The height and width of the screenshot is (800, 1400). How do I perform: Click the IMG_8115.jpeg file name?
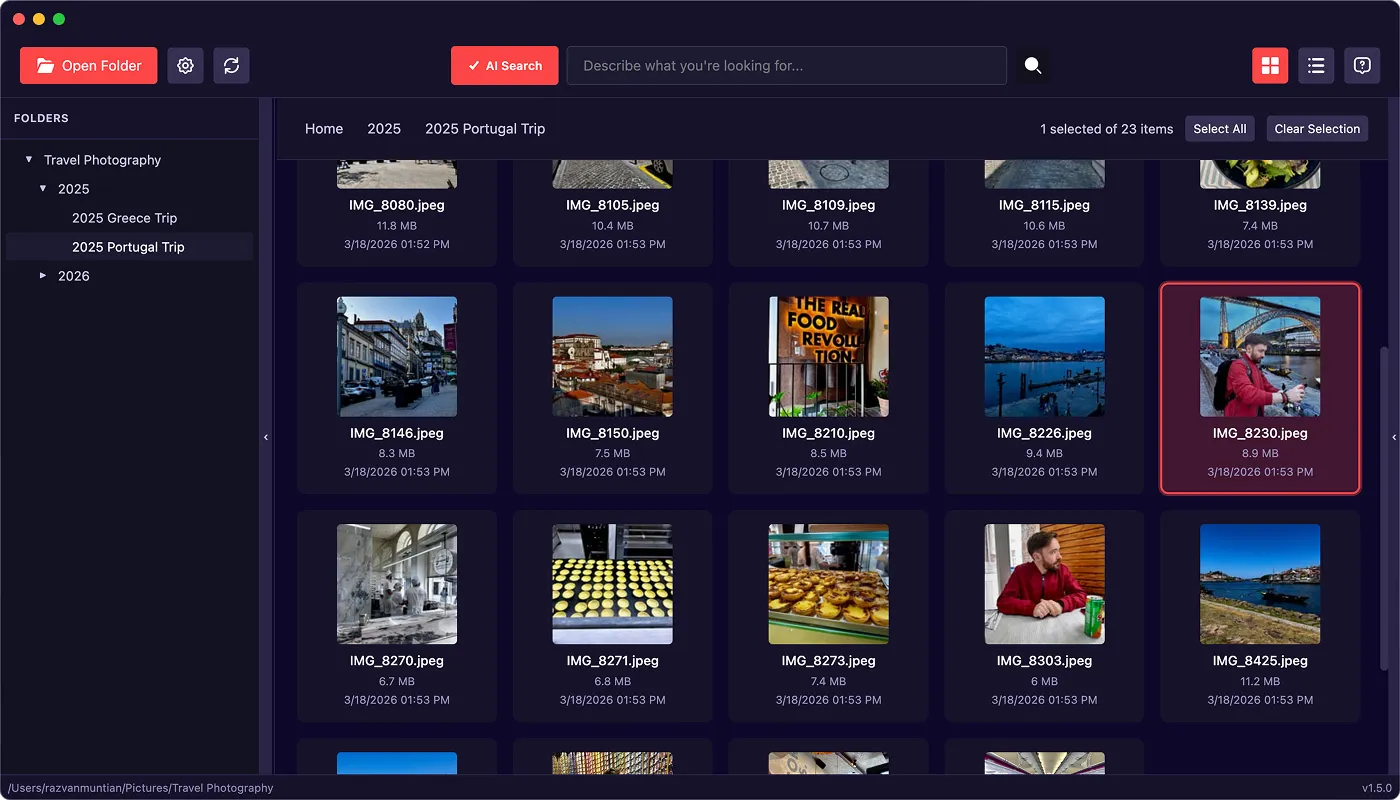[x=1045, y=205]
